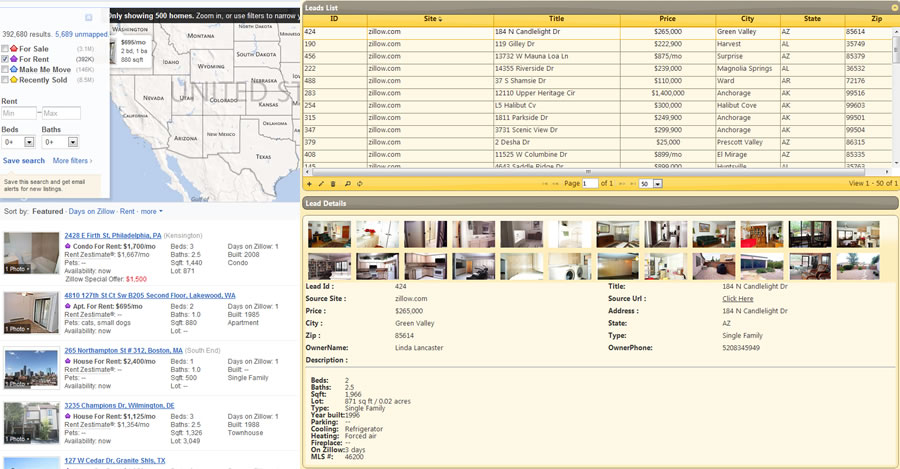This screenshot has width=900, height=469.
Task: Open the 5,689 unmapped link
Action: pos(81,34)
